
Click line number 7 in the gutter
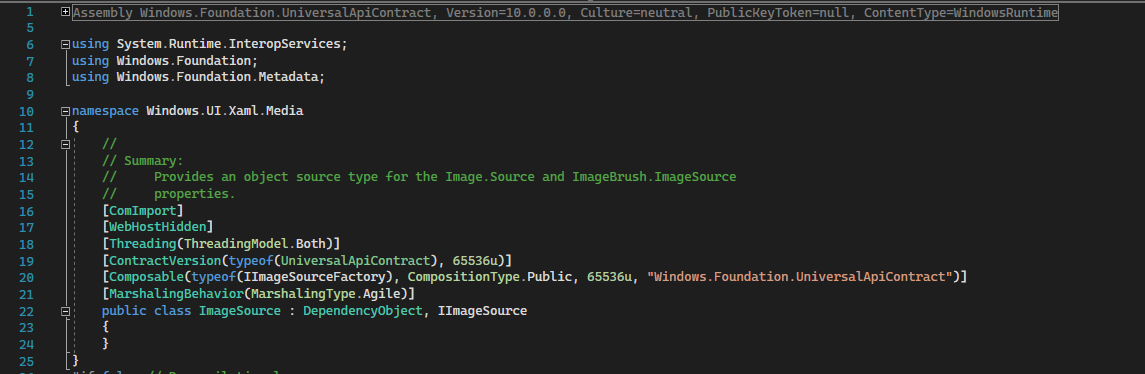(x=30, y=61)
